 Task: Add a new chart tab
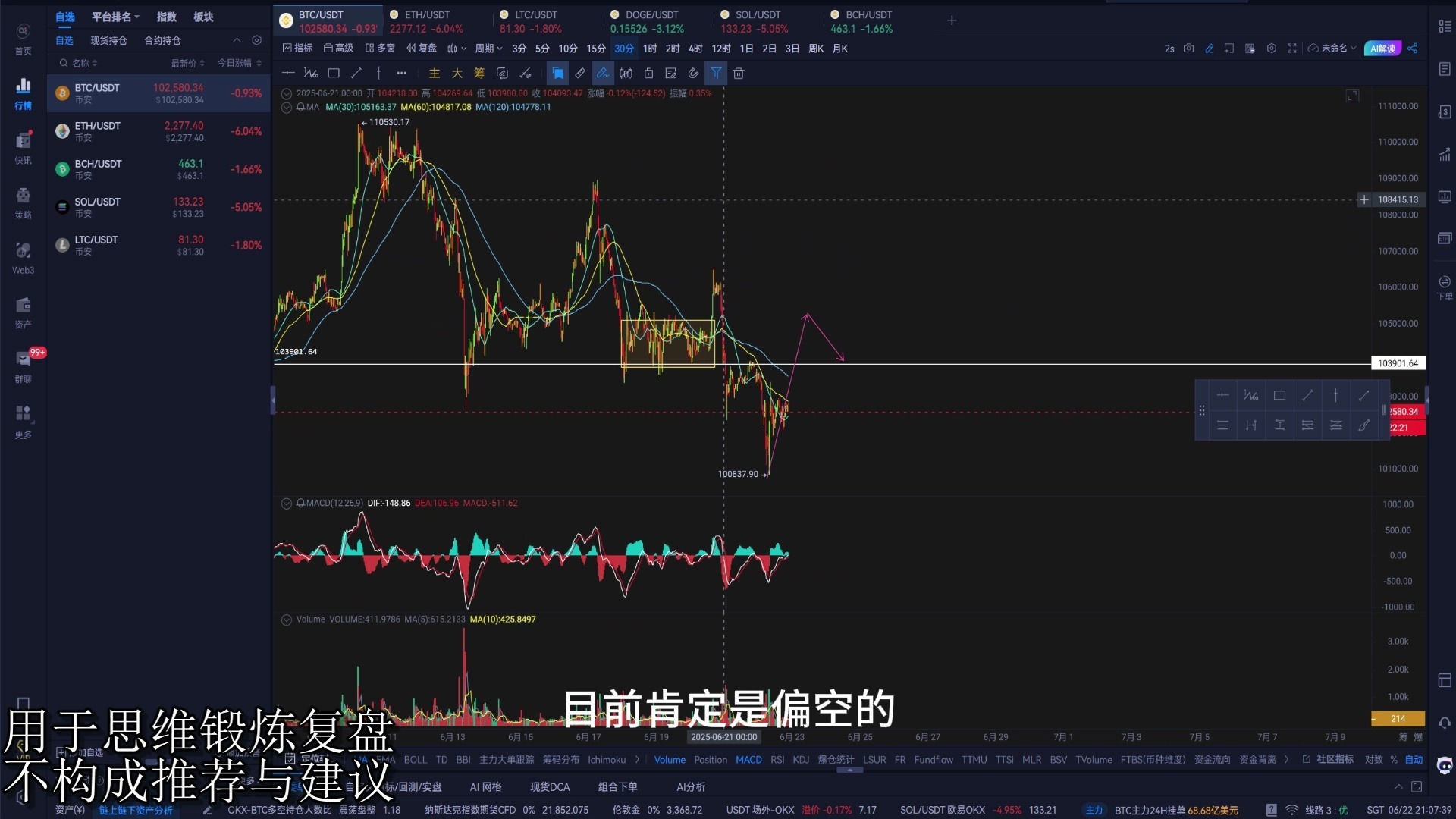tap(952, 20)
